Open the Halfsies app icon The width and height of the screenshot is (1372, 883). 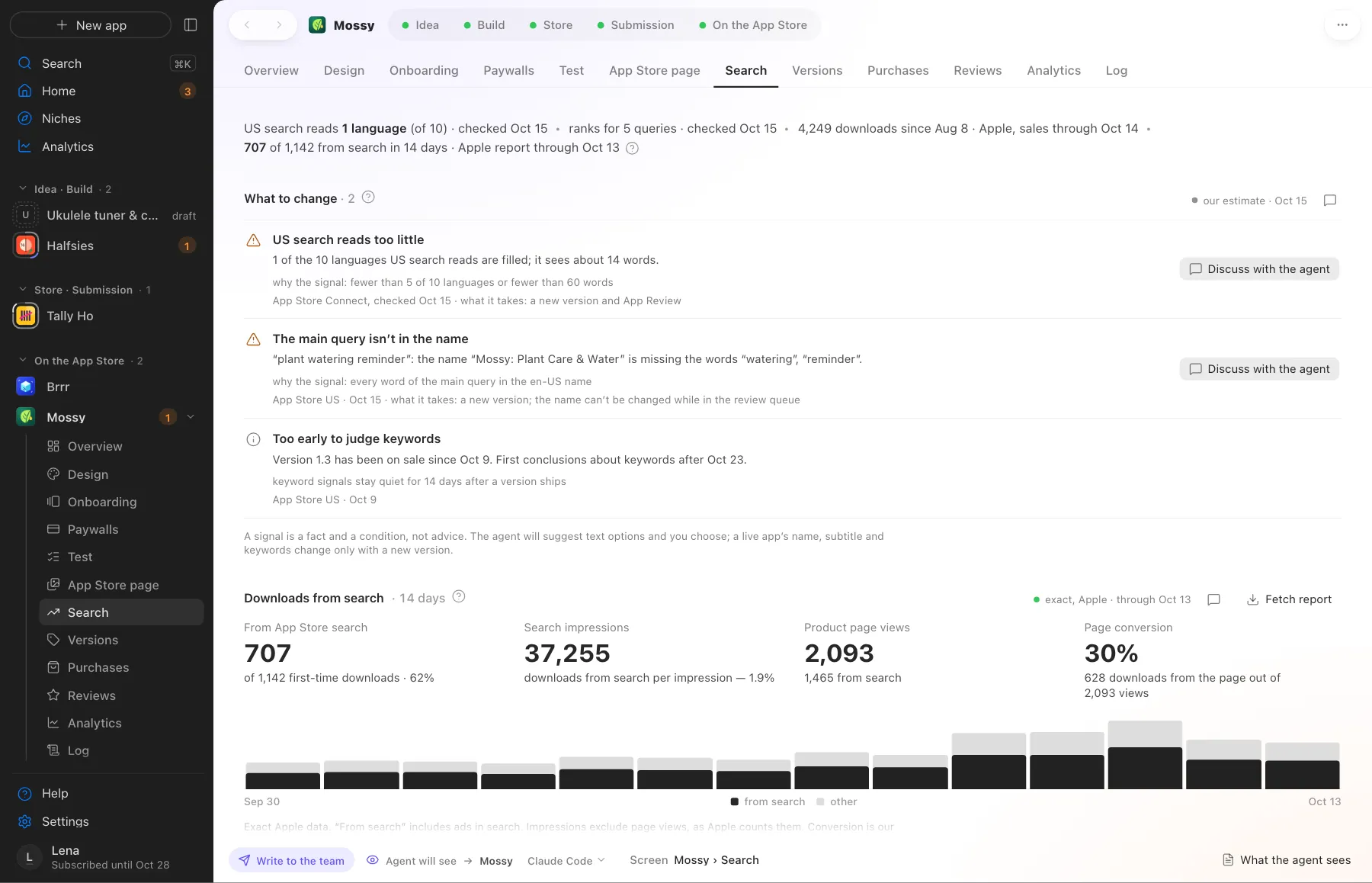pyautogui.click(x=26, y=246)
